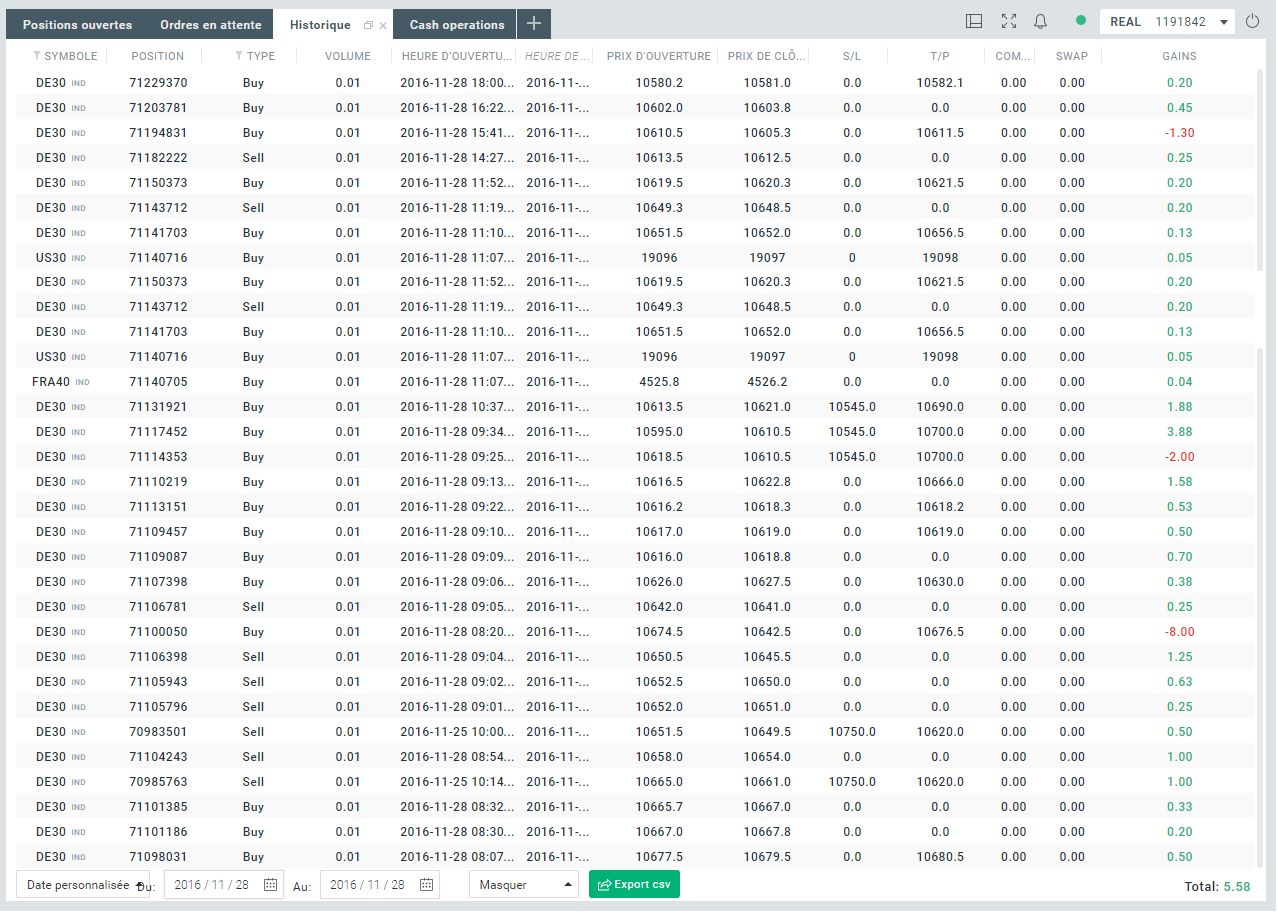Open the layout panel icon
1278x914 pixels.
tap(974, 22)
